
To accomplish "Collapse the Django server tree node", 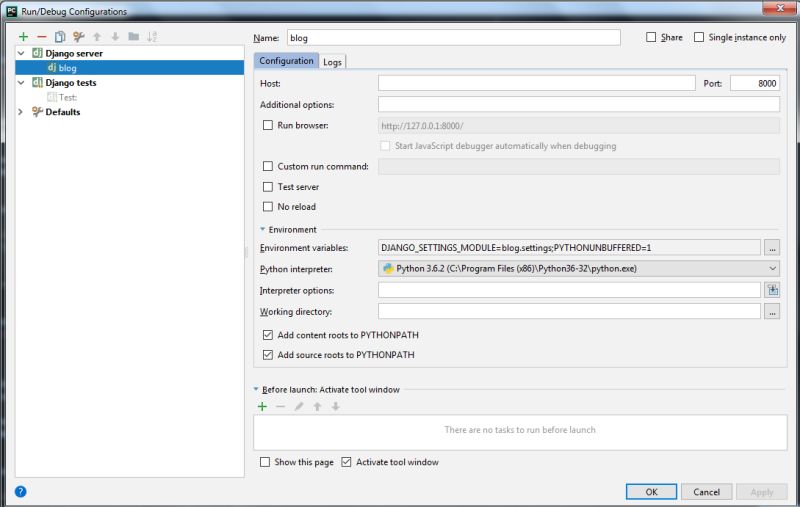I will [21, 54].
